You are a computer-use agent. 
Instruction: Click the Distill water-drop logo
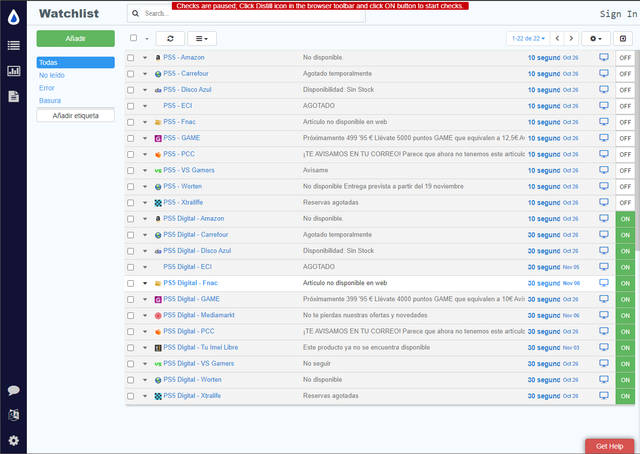13,17
